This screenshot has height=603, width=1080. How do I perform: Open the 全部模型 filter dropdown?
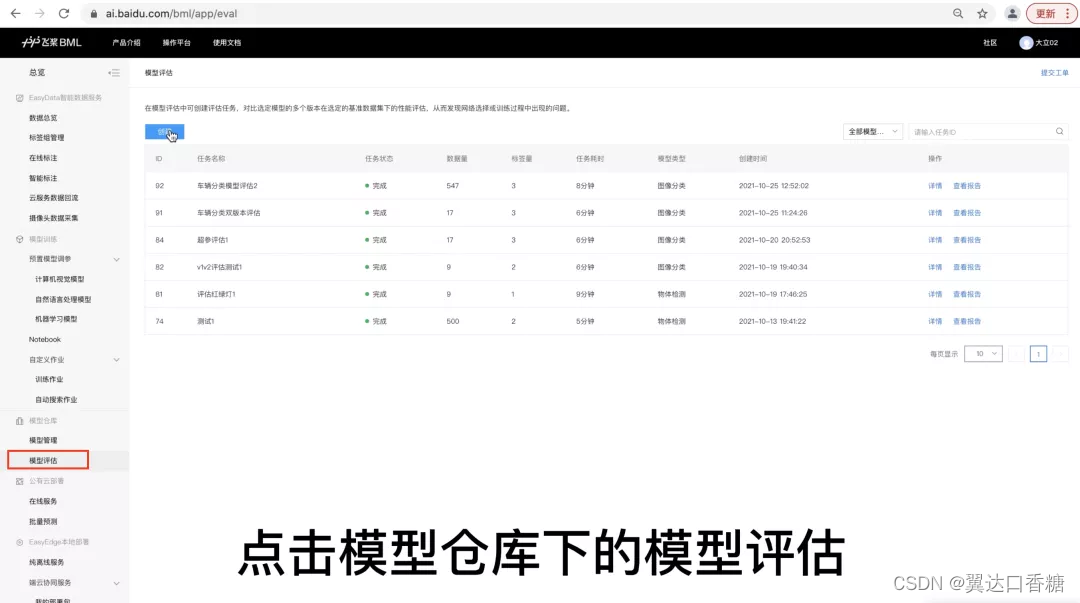[x=872, y=131]
